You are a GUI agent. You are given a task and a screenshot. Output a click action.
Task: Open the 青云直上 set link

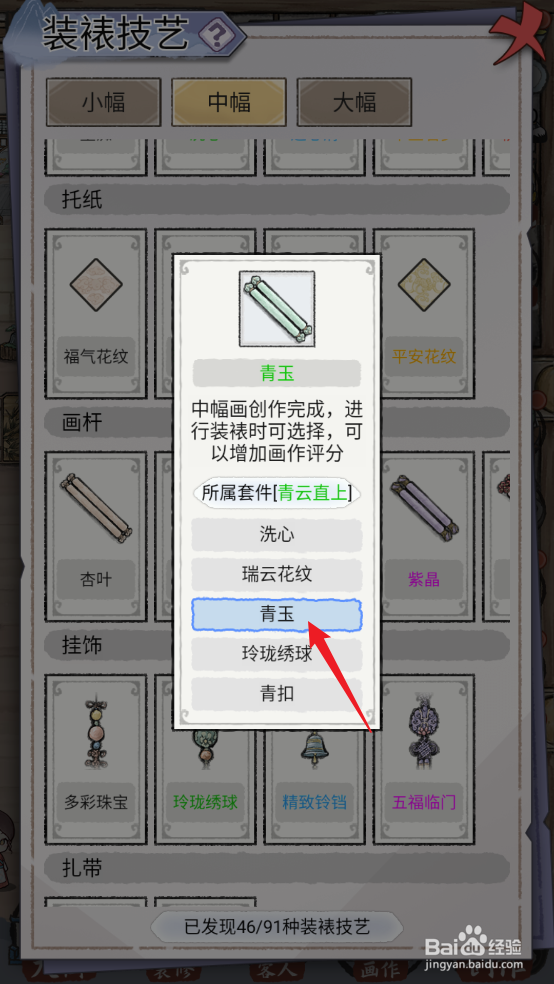click(312, 493)
